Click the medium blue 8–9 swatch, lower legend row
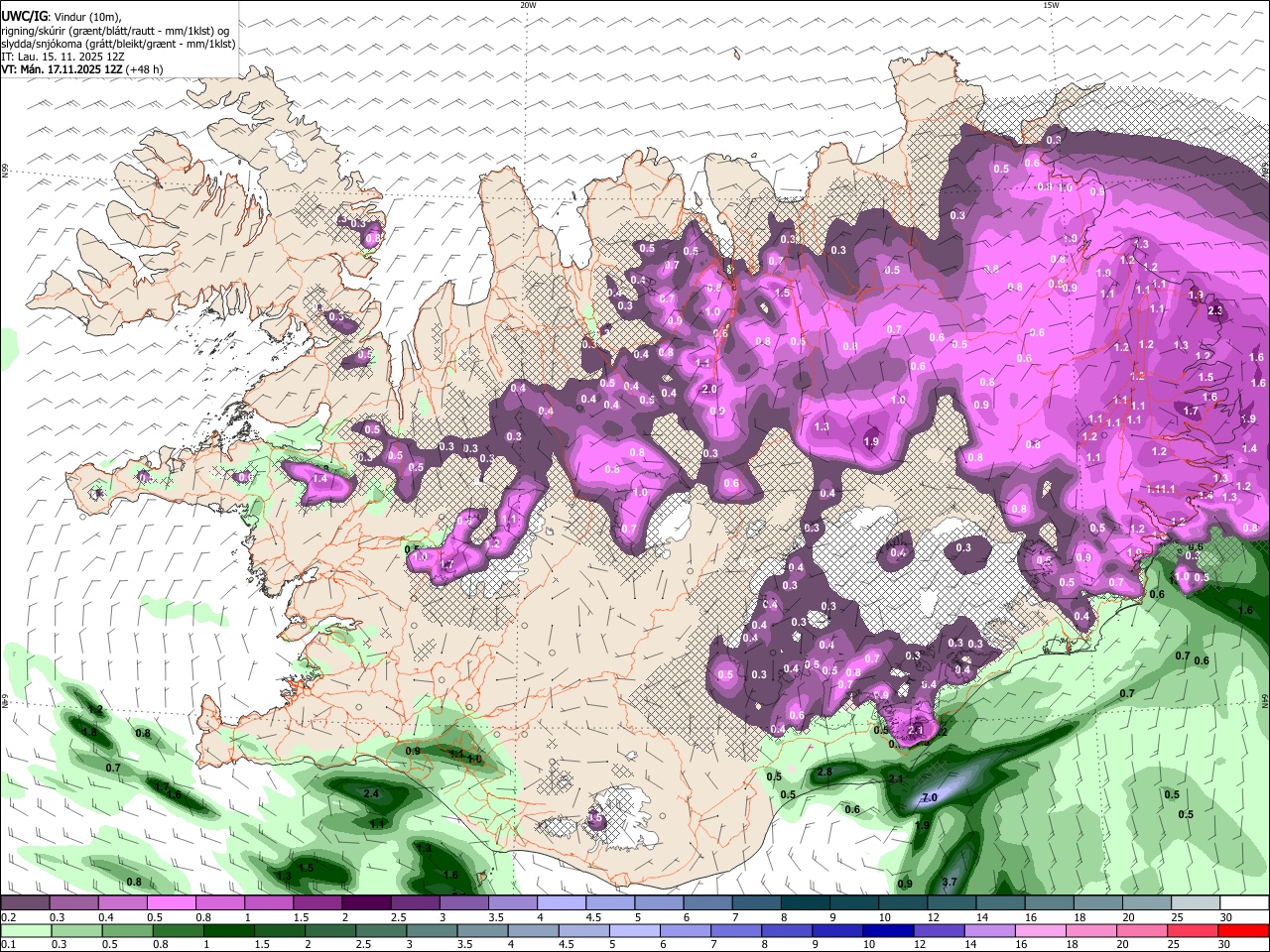The image size is (1270, 952). coord(785,931)
